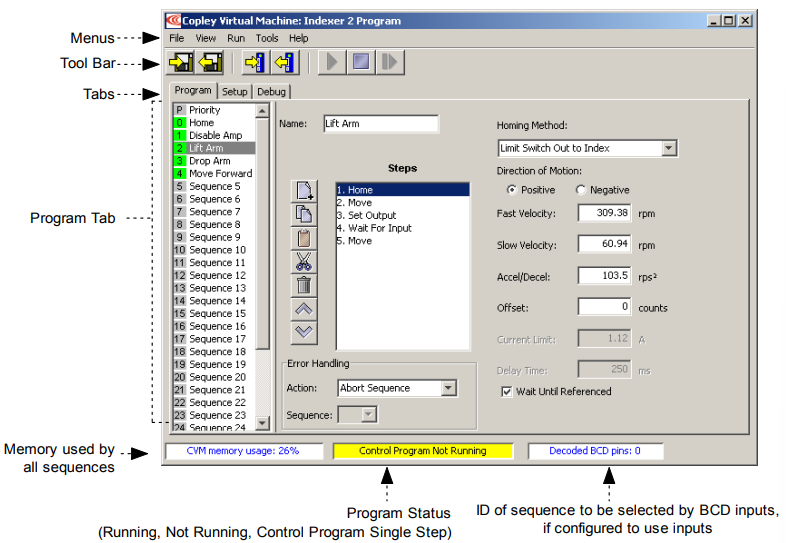Image resolution: width=786 pixels, height=543 pixels.
Task: Select sequence 0 Home in list
Action: pos(214,123)
